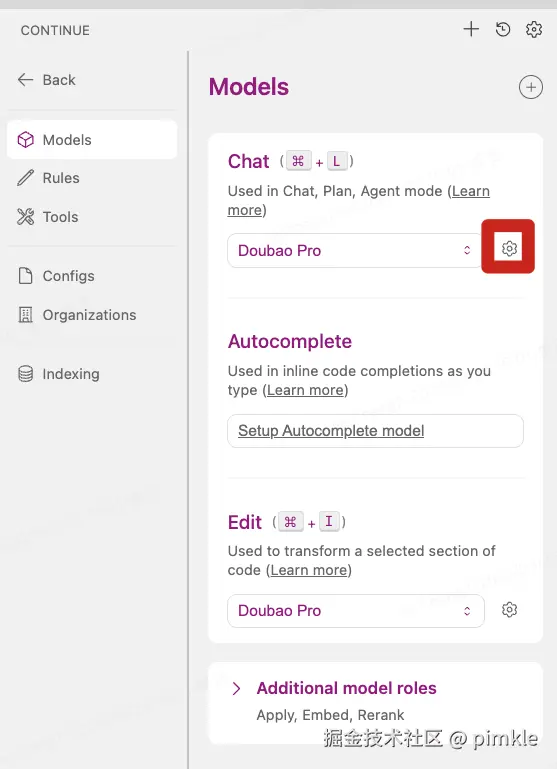The image size is (557, 769).
Task: Open the Edit model Doubao Pro dropdown
Action: coord(356,611)
